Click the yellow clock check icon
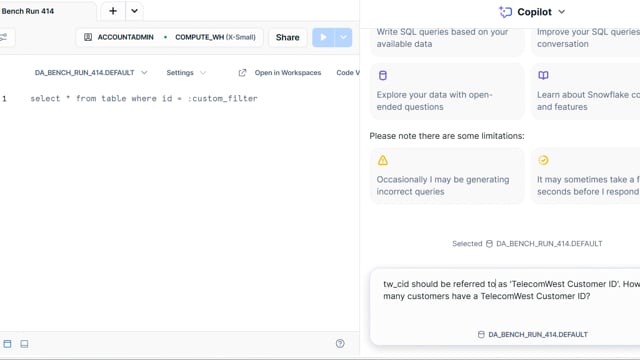Screen dimensions: 640x360 (x=543, y=160)
